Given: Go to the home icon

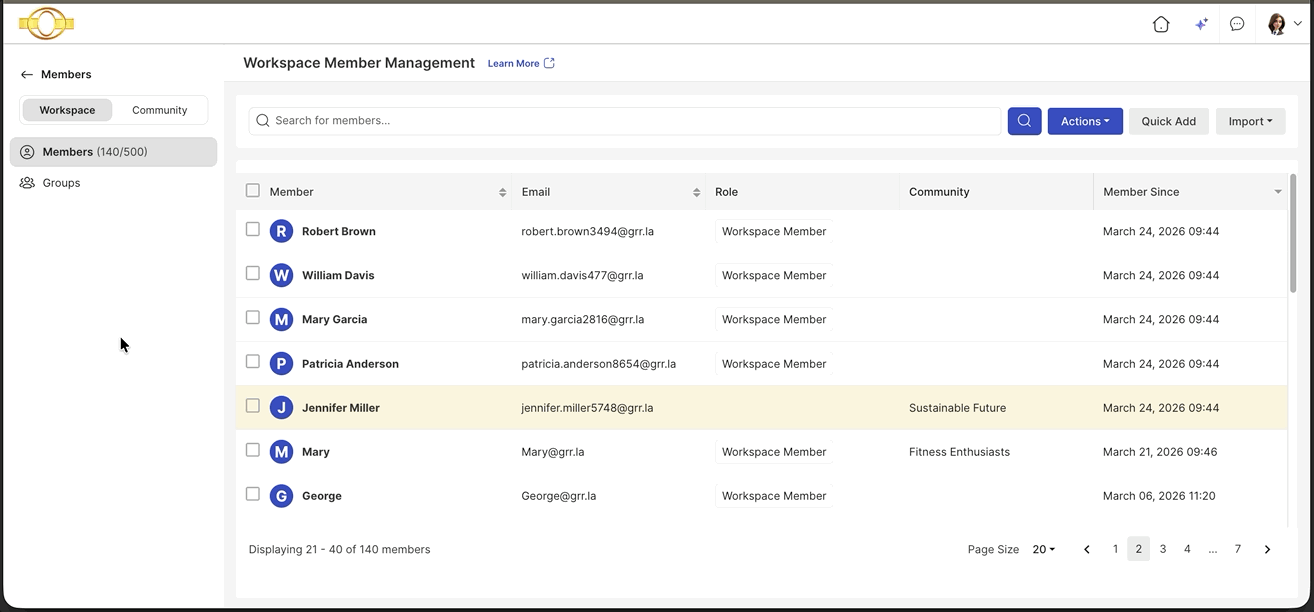Looking at the screenshot, I should click(x=1161, y=24).
